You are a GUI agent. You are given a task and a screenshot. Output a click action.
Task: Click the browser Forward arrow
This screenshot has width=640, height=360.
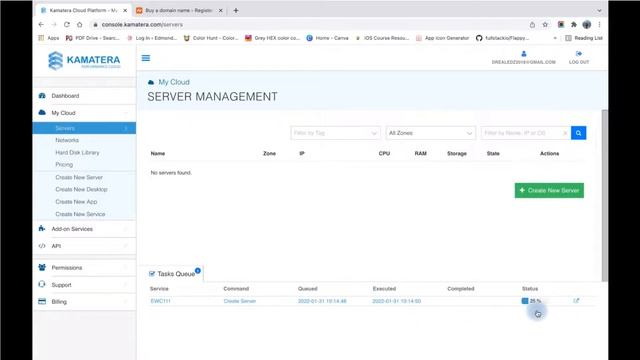54,24
